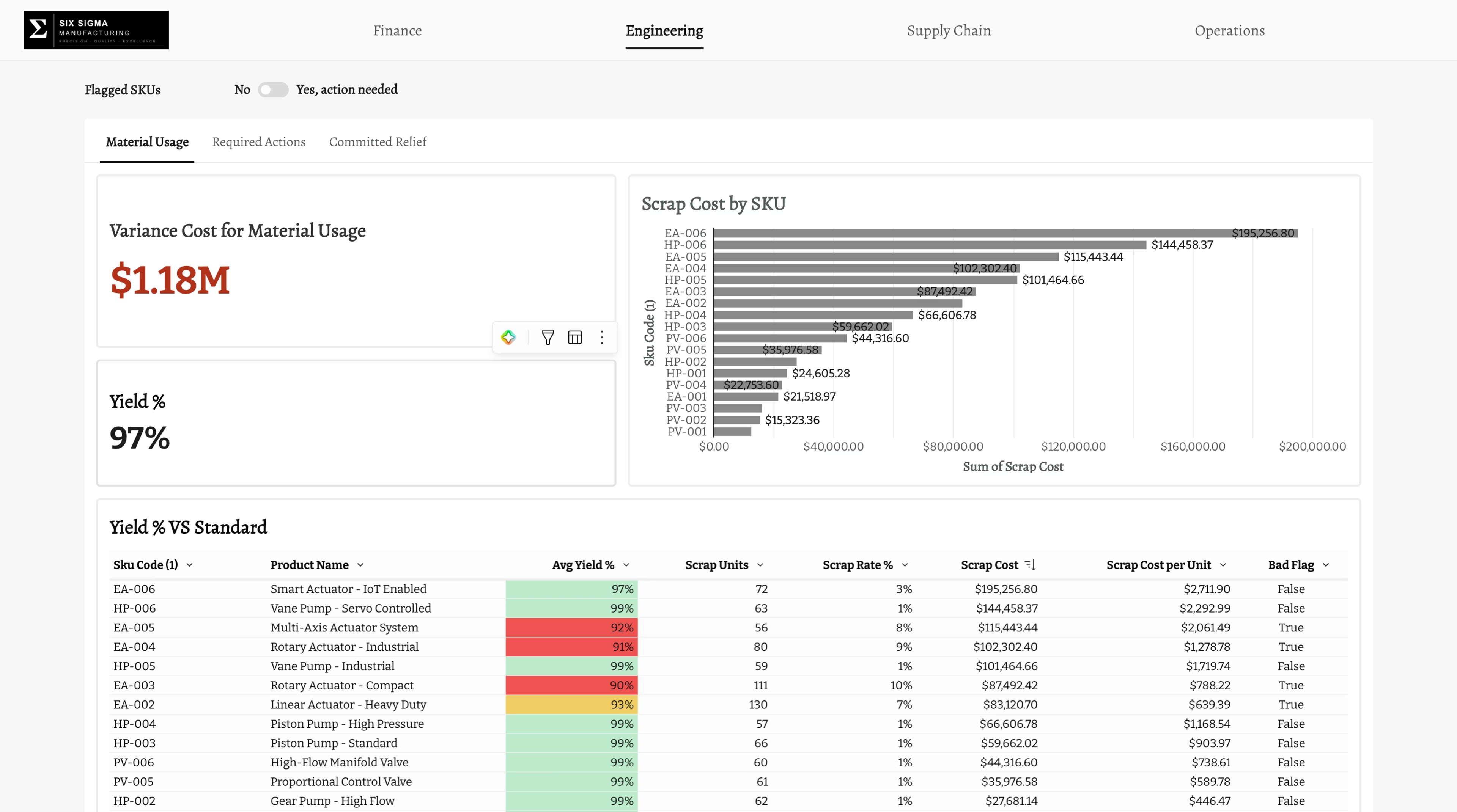The width and height of the screenshot is (1457, 812).
Task: Select the EA-006 bar in scrap chart
Action: point(1005,233)
